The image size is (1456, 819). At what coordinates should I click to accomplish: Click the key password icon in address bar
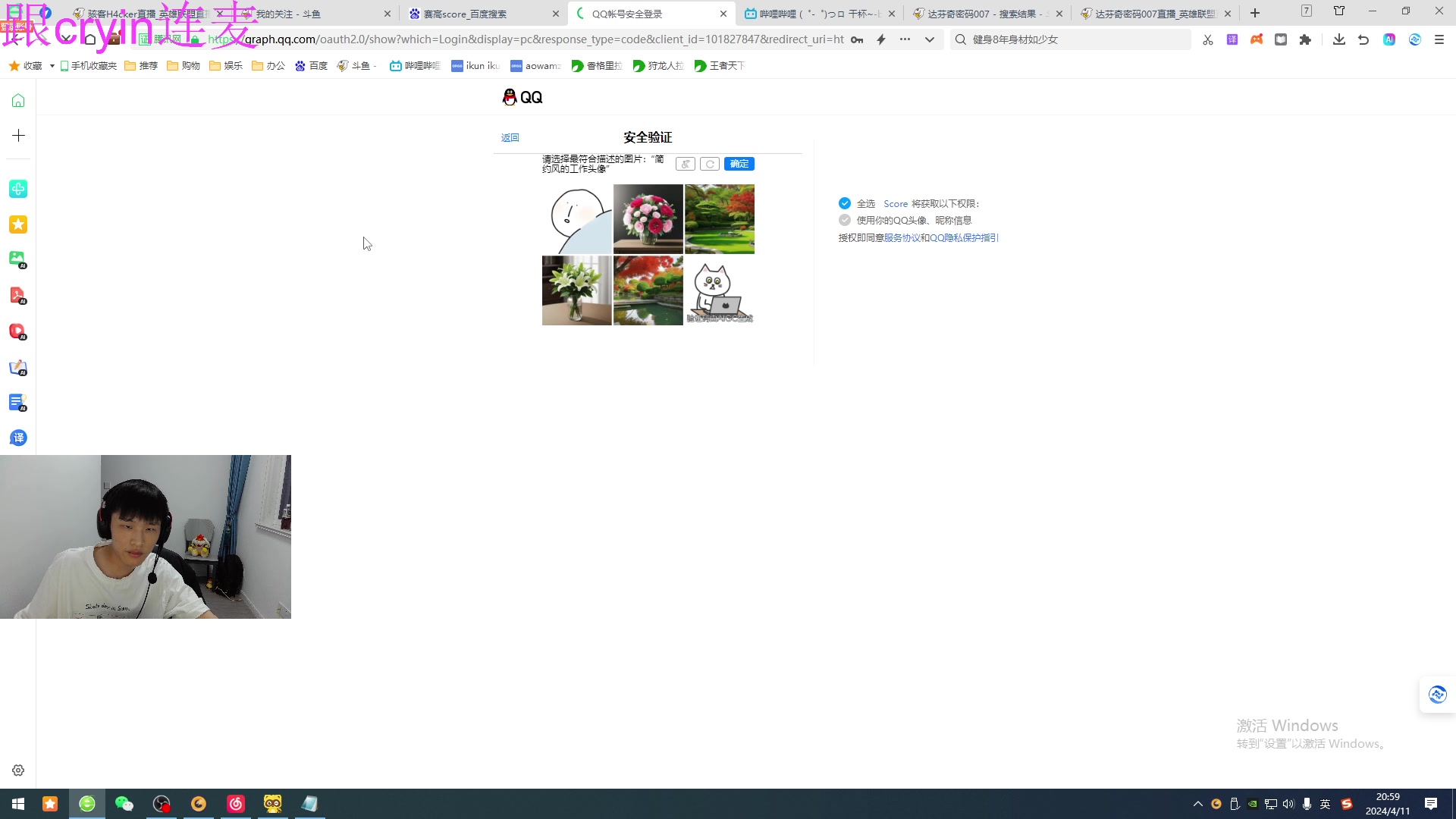(857, 39)
